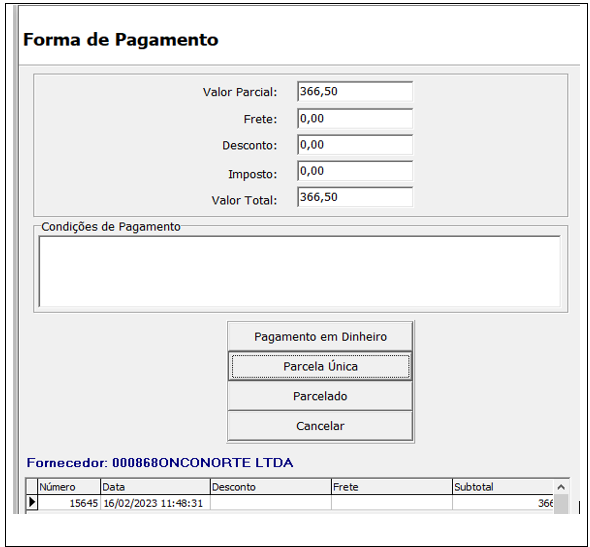Click the Número column header

[69, 487]
